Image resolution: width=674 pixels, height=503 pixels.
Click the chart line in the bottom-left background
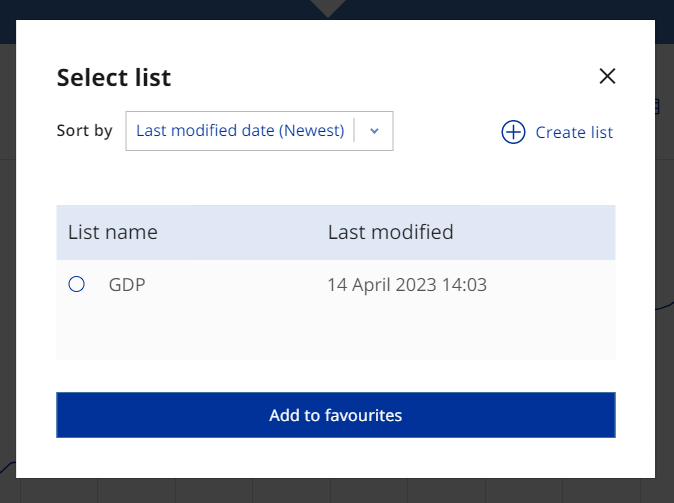pos(6,467)
